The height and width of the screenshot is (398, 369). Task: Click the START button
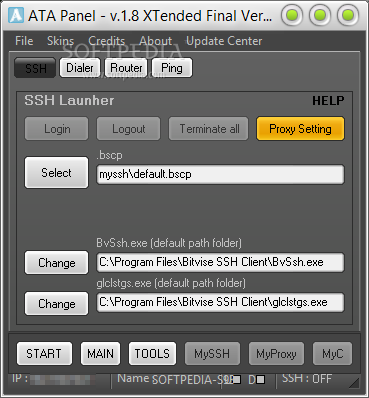click(x=44, y=353)
